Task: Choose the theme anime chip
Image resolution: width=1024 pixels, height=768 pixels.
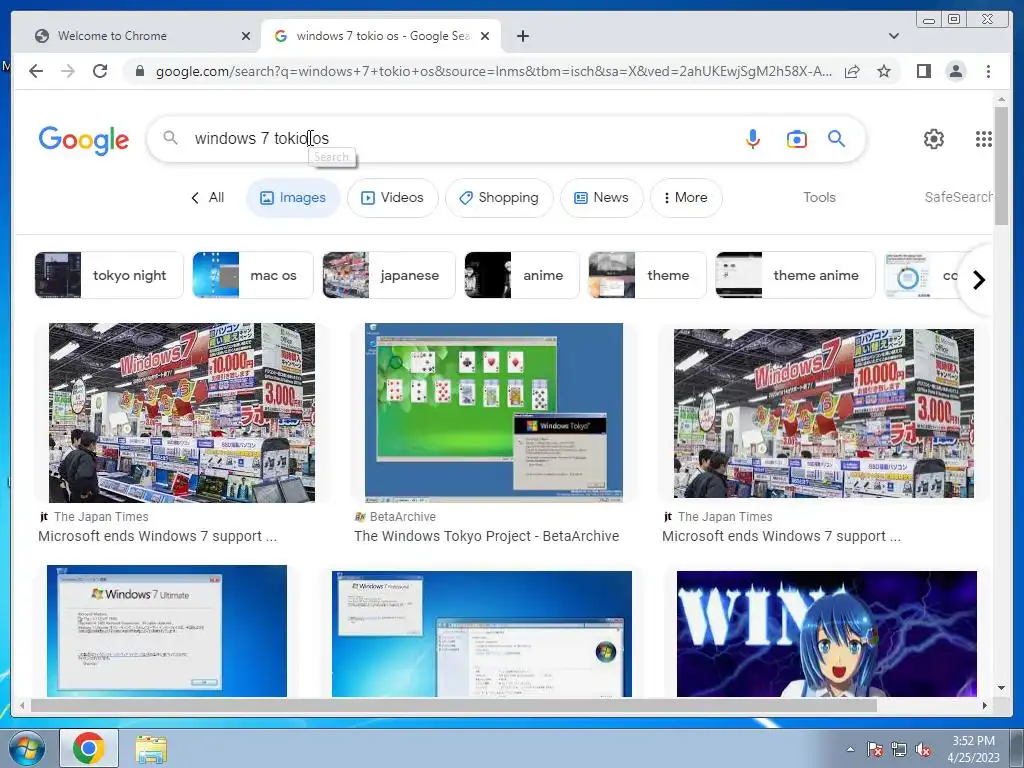Action: click(795, 275)
